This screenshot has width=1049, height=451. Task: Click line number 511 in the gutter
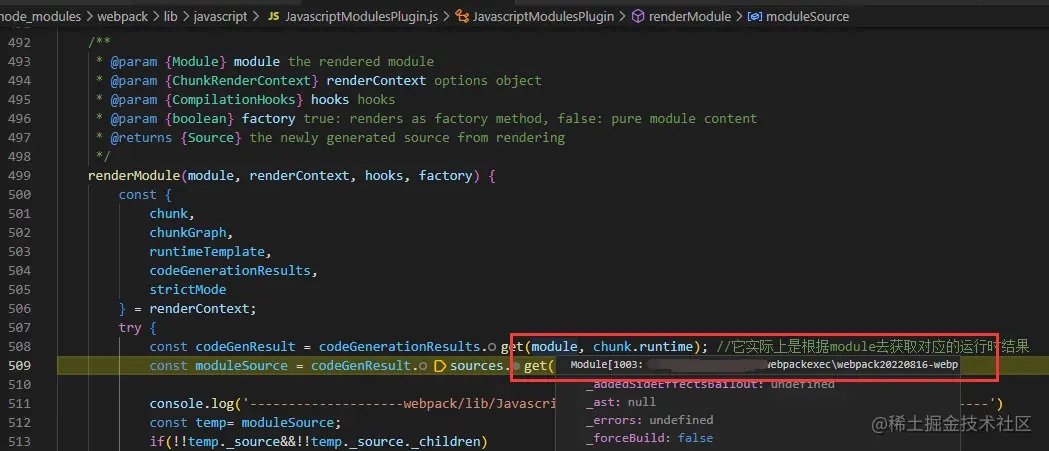(19, 404)
